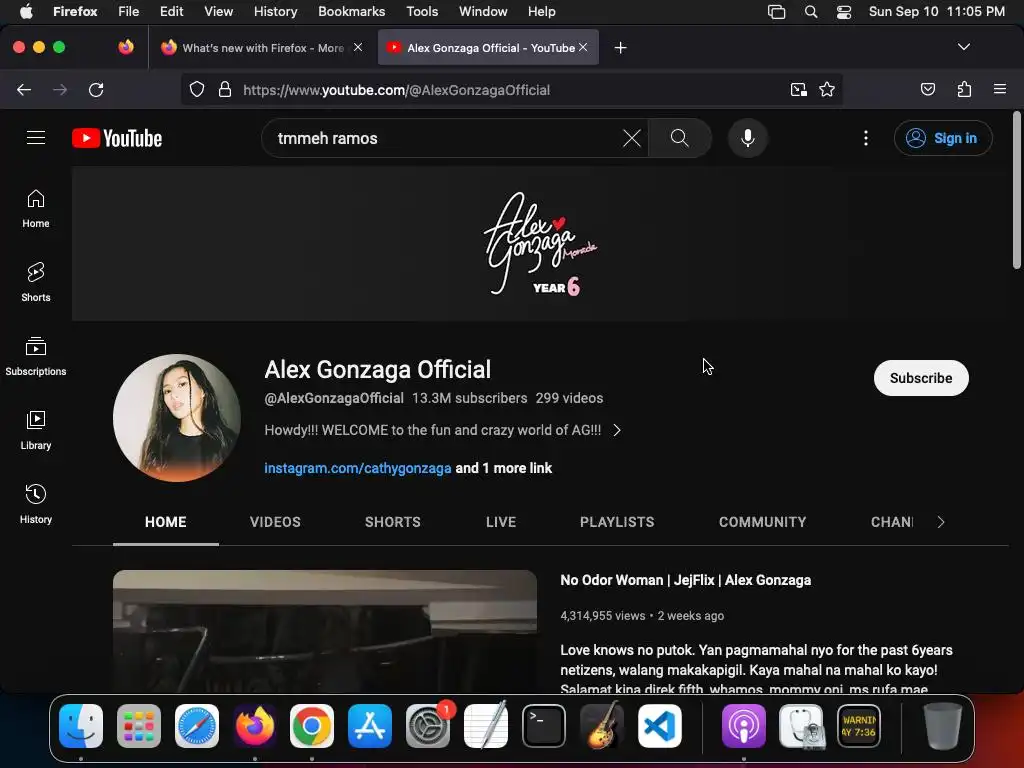1024x768 pixels.
Task: Open the Tools menu in menu bar
Action: tap(422, 11)
